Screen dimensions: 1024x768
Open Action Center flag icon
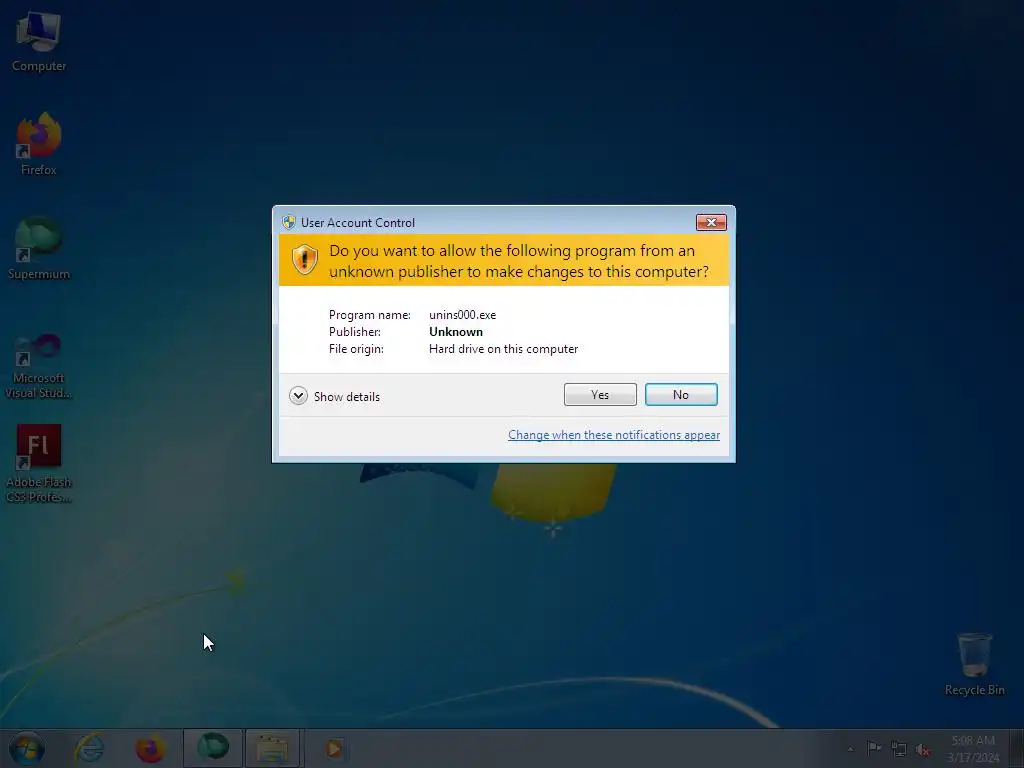tap(874, 748)
